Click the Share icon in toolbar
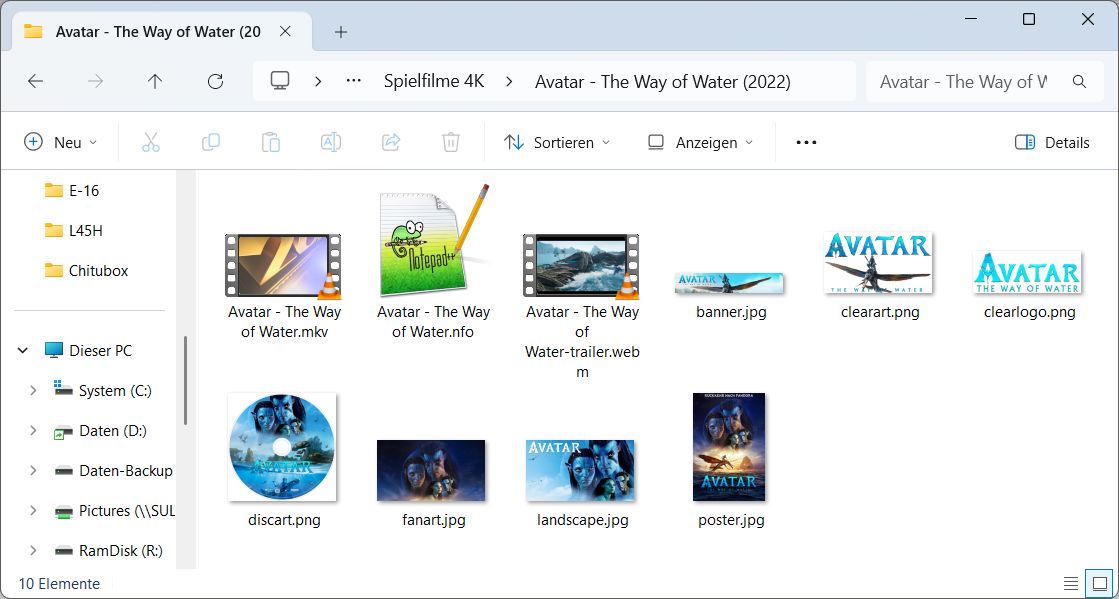 click(x=390, y=142)
